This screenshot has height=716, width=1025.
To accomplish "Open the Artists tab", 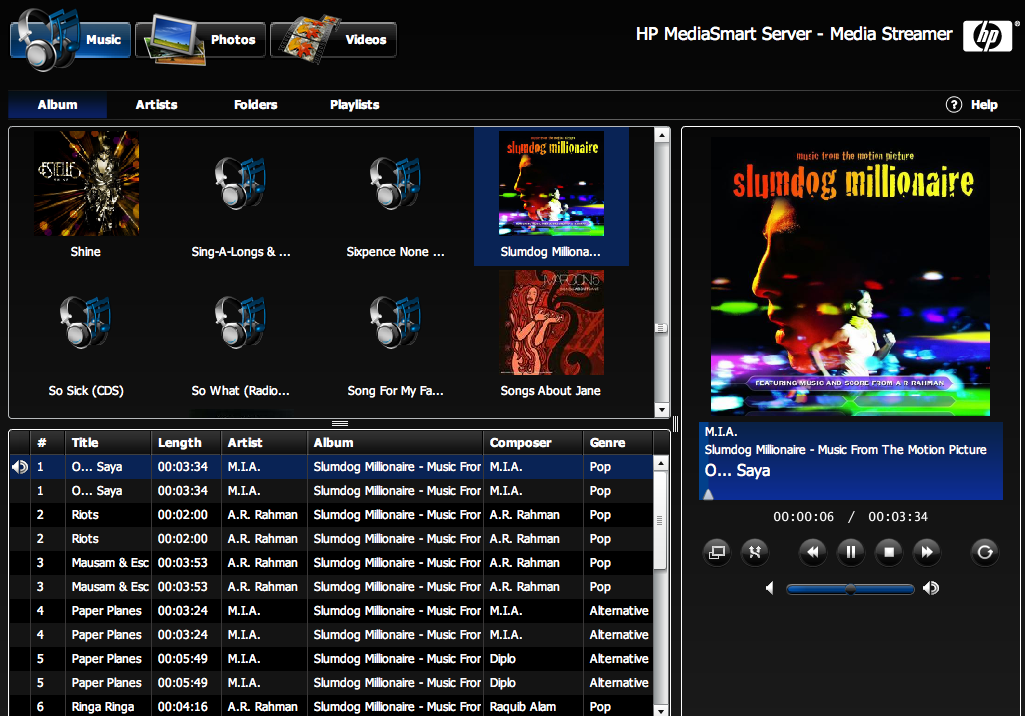I will pyautogui.click(x=156, y=105).
